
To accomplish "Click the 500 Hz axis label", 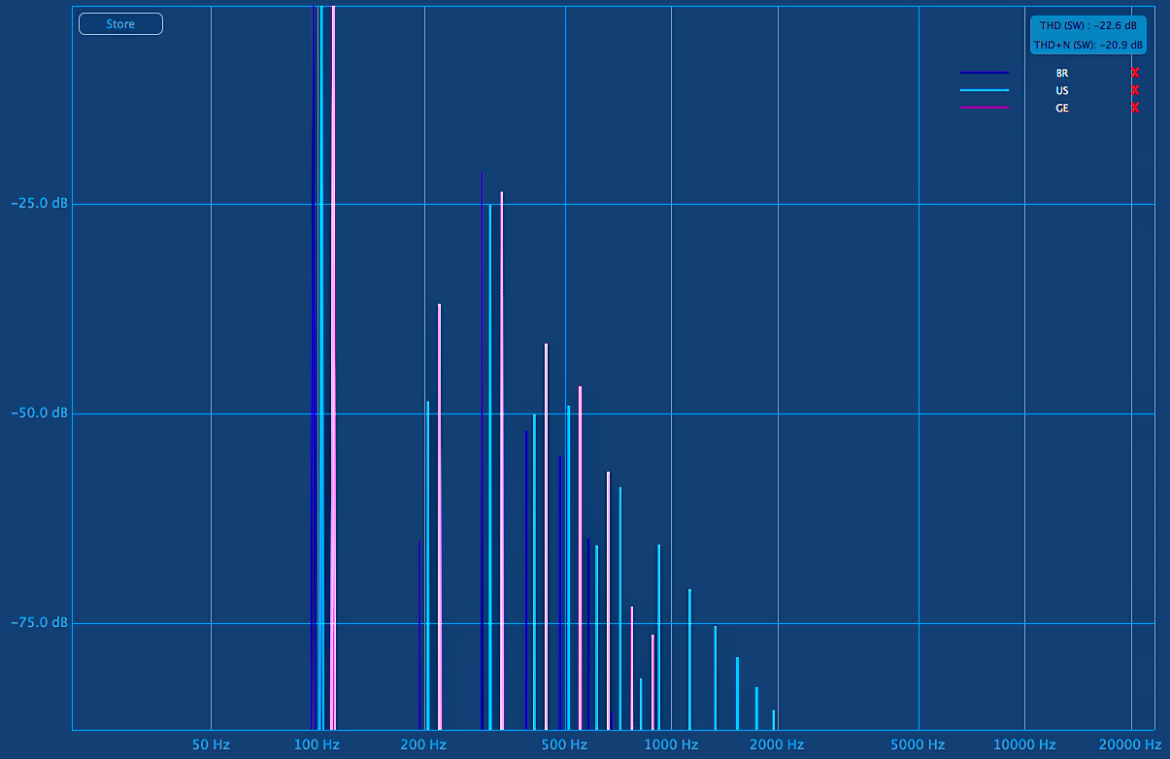I will [x=564, y=745].
